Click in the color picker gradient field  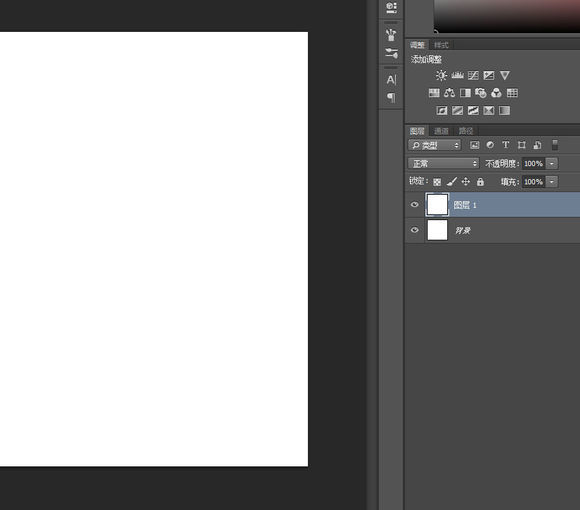507,16
